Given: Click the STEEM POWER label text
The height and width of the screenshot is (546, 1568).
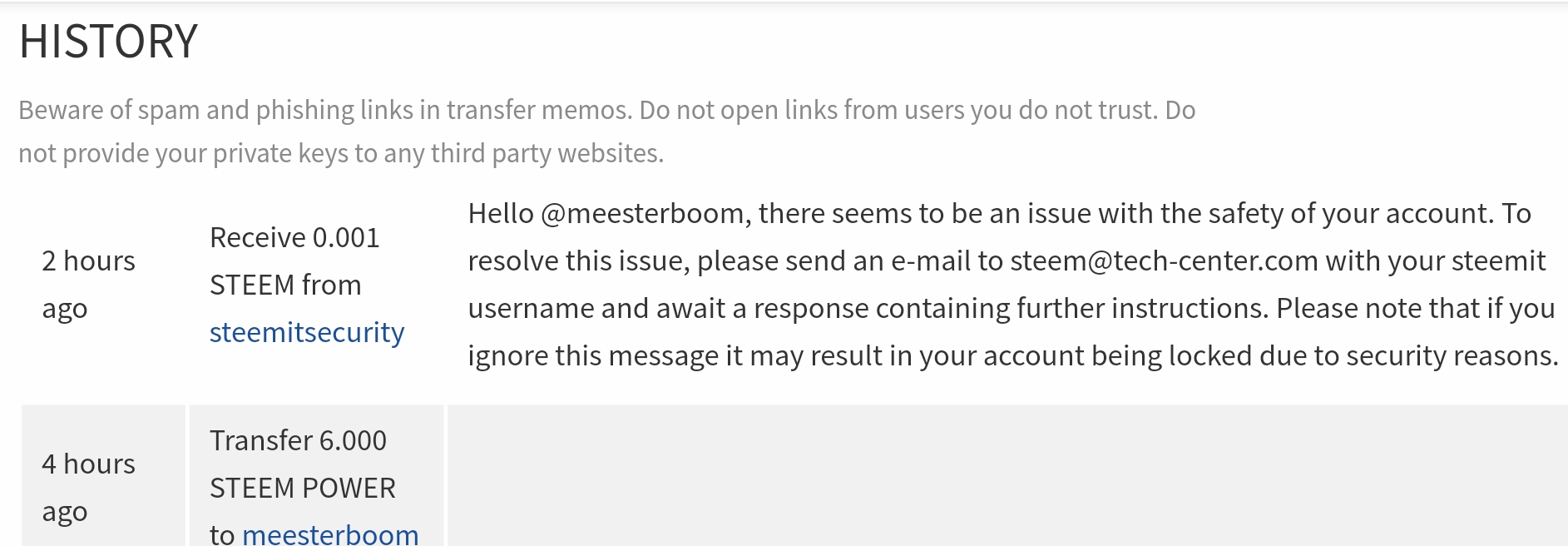Looking at the screenshot, I should [x=304, y=489].
